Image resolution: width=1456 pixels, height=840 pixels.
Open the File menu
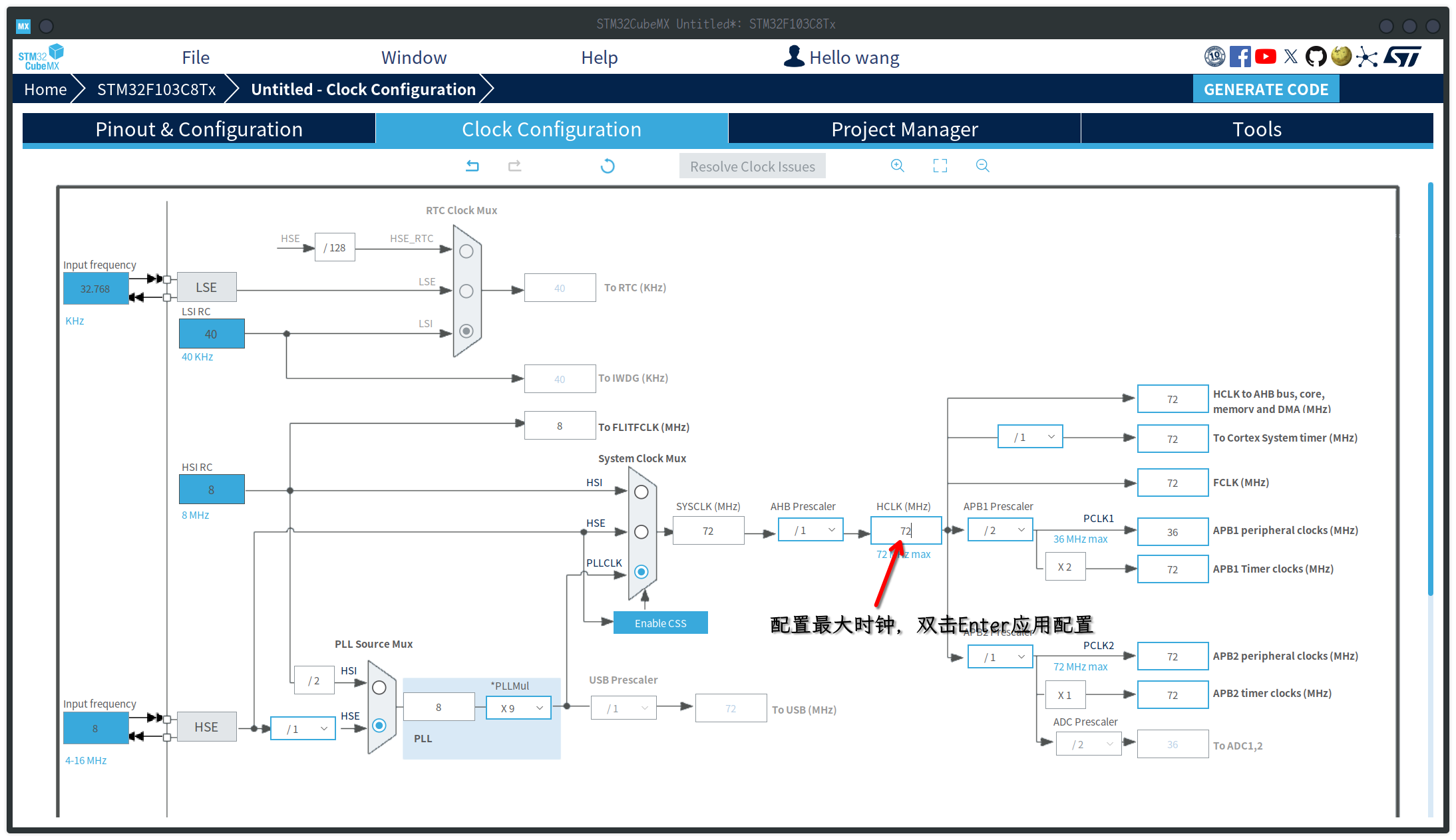(196, 57)
